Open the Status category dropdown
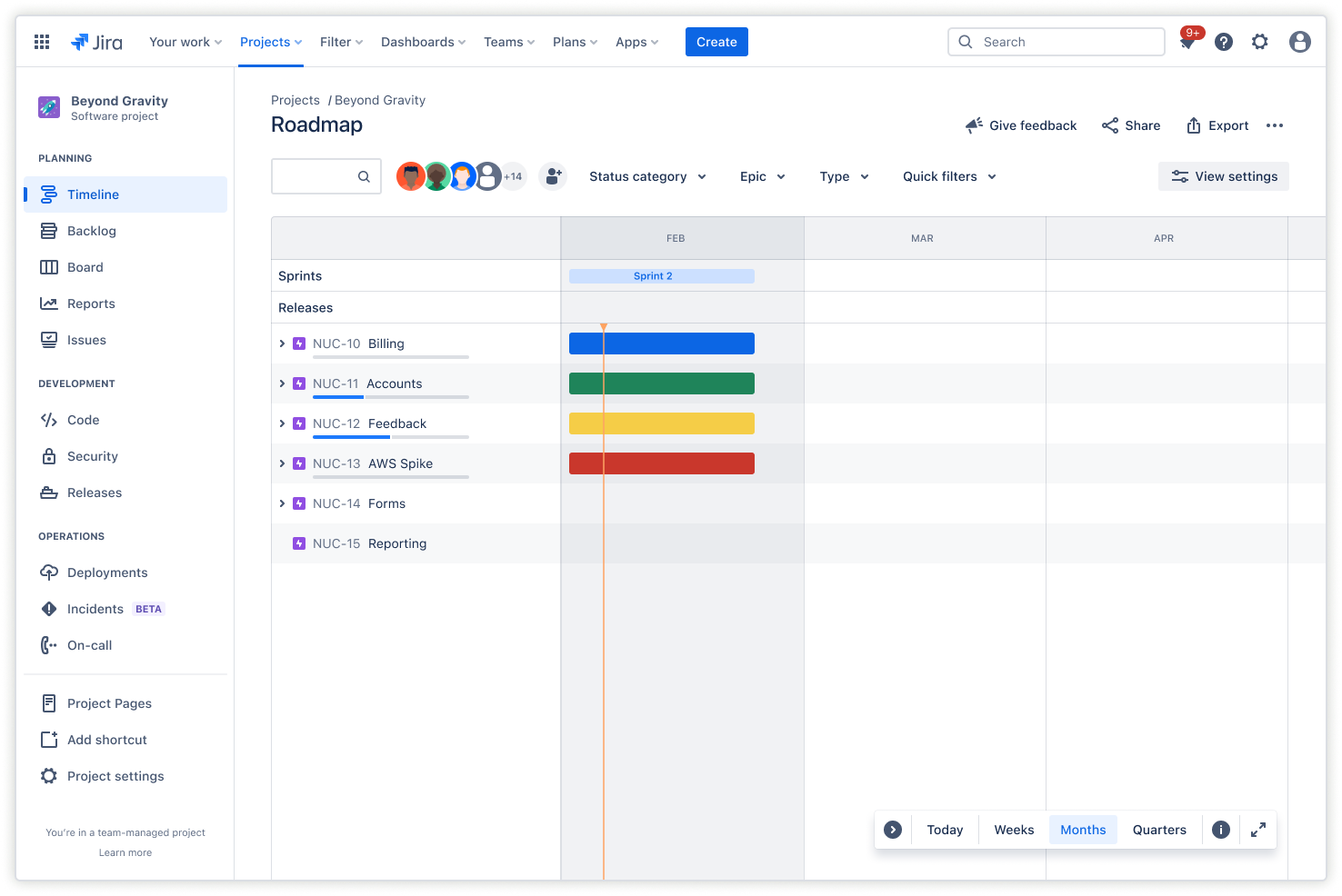 coord(647,175)
